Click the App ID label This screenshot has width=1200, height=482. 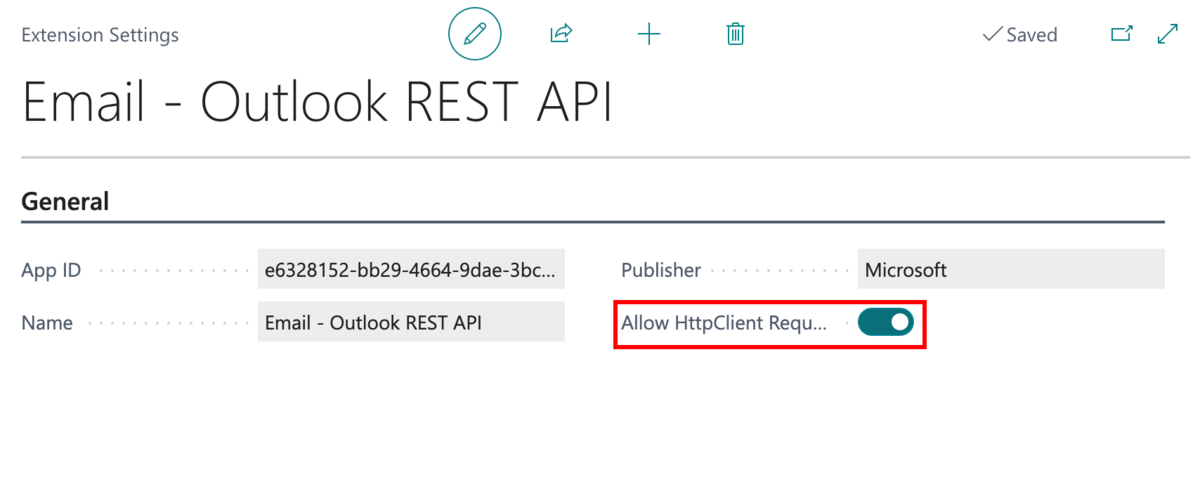click(x=51, y=270)
